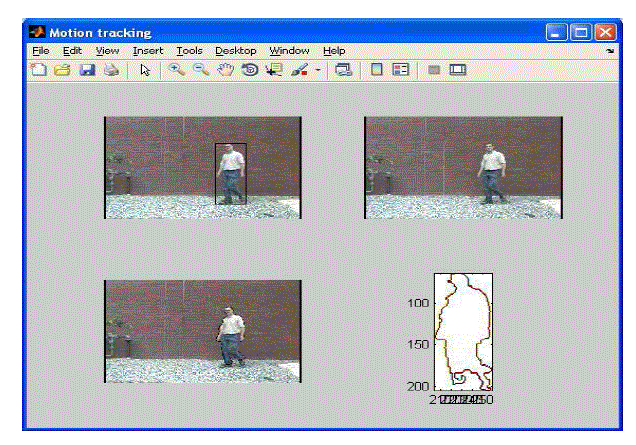
Task: Print the figure using printer icon
Action: point(111,70)
